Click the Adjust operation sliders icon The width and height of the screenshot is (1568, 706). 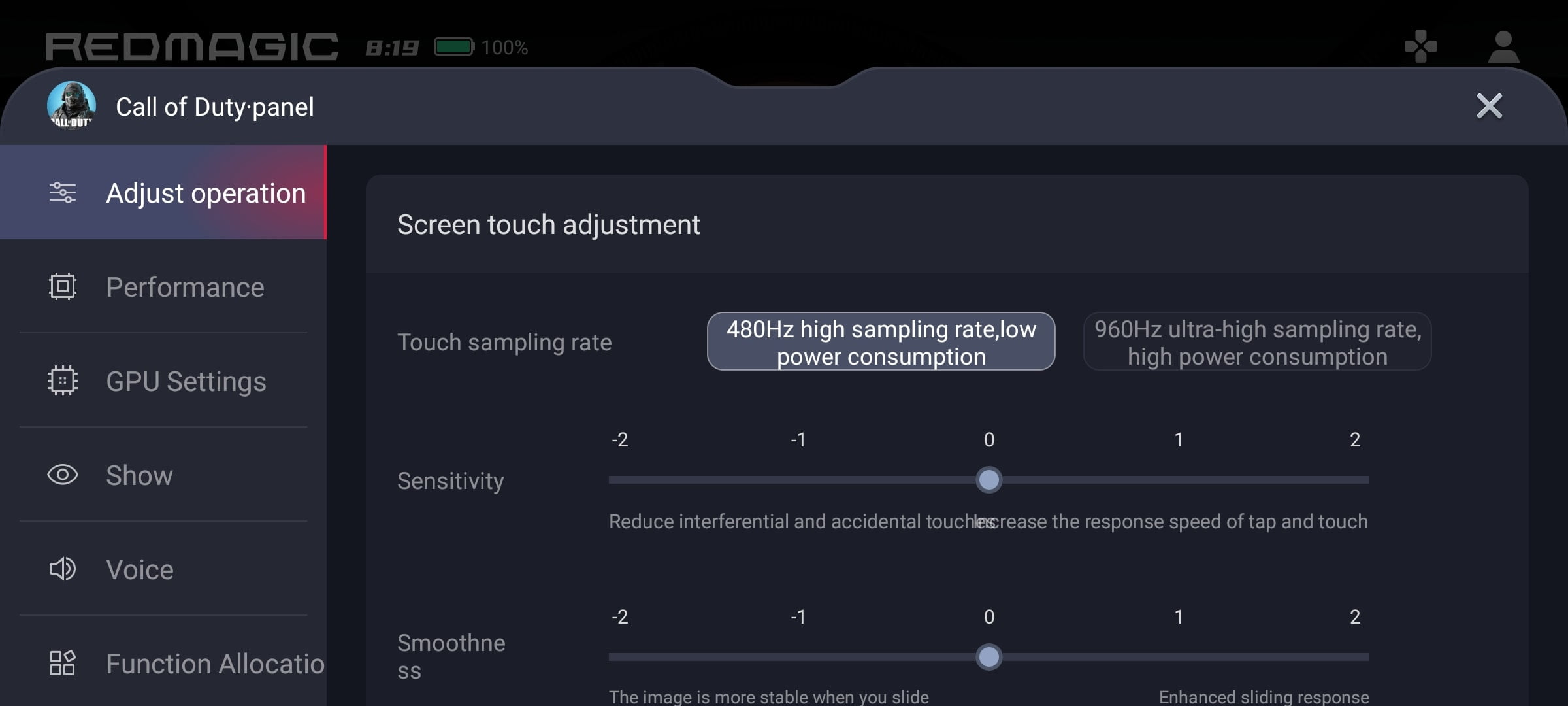tap(63, 193)
